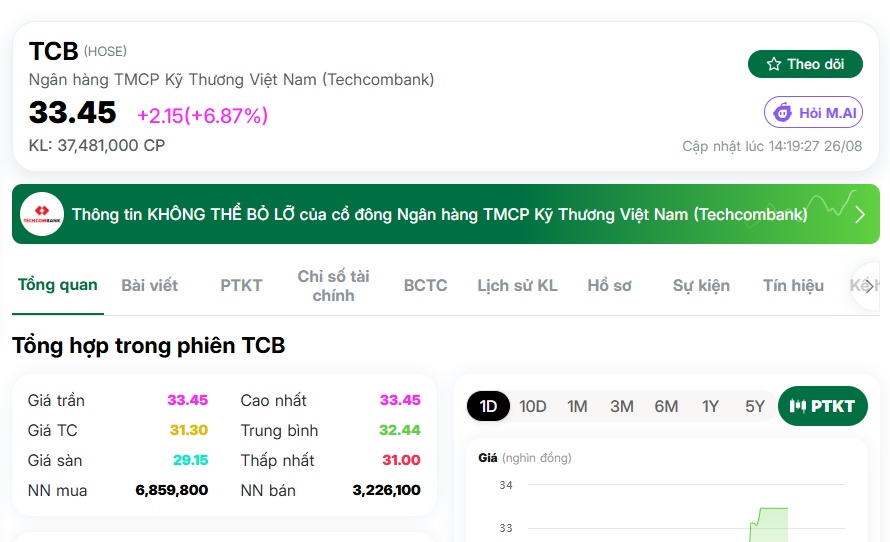Switch the chart to the 10D range
The width and height of the screenshot is (890, 542).
pos(532,406)
